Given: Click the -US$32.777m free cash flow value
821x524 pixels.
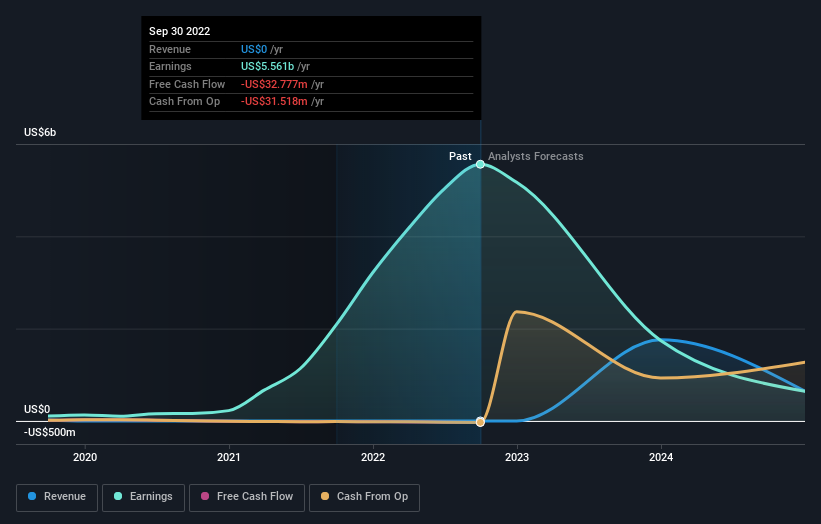Looking at the screenshot, I should point(274,84).
